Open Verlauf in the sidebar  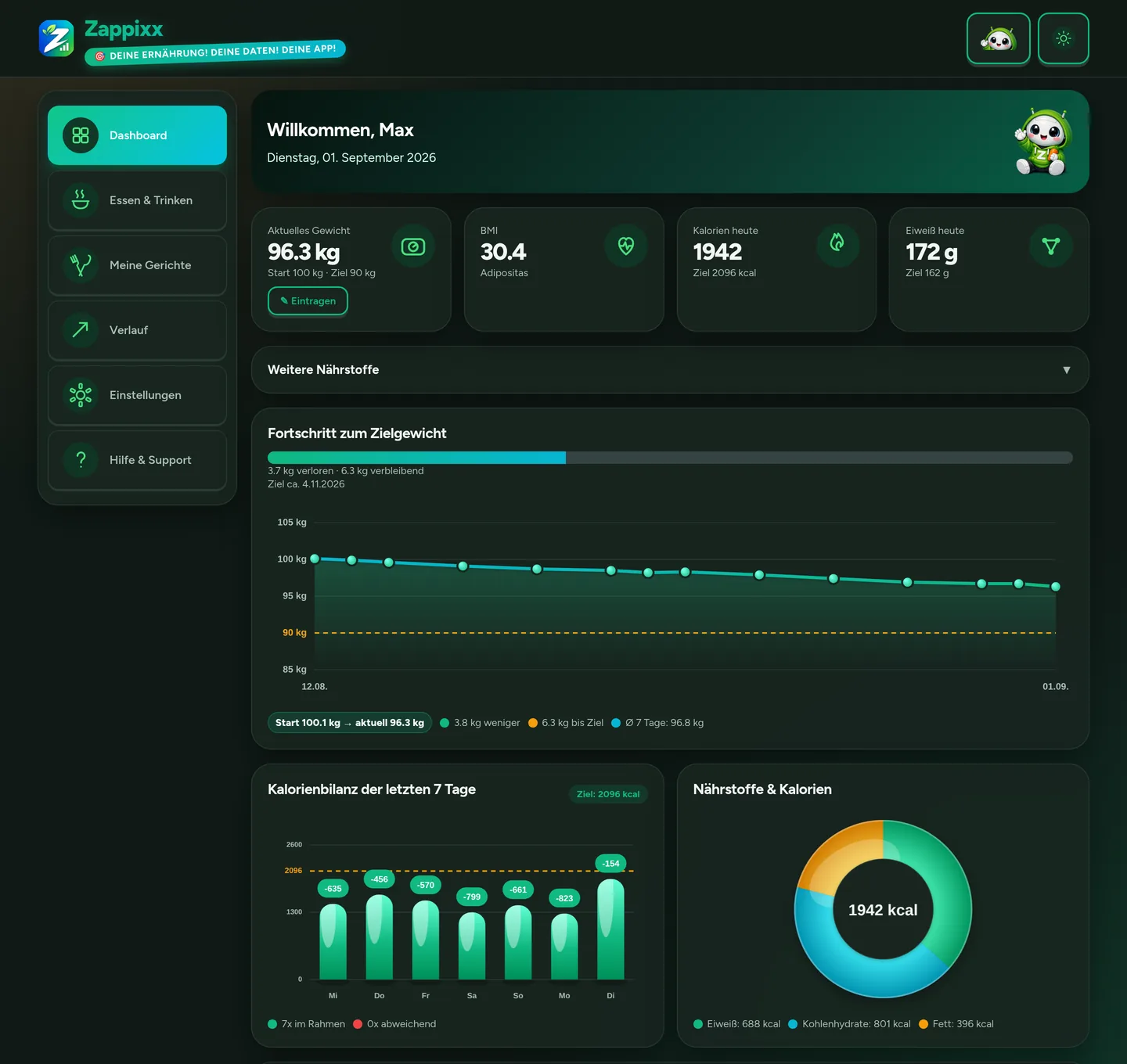pos(137,330)
